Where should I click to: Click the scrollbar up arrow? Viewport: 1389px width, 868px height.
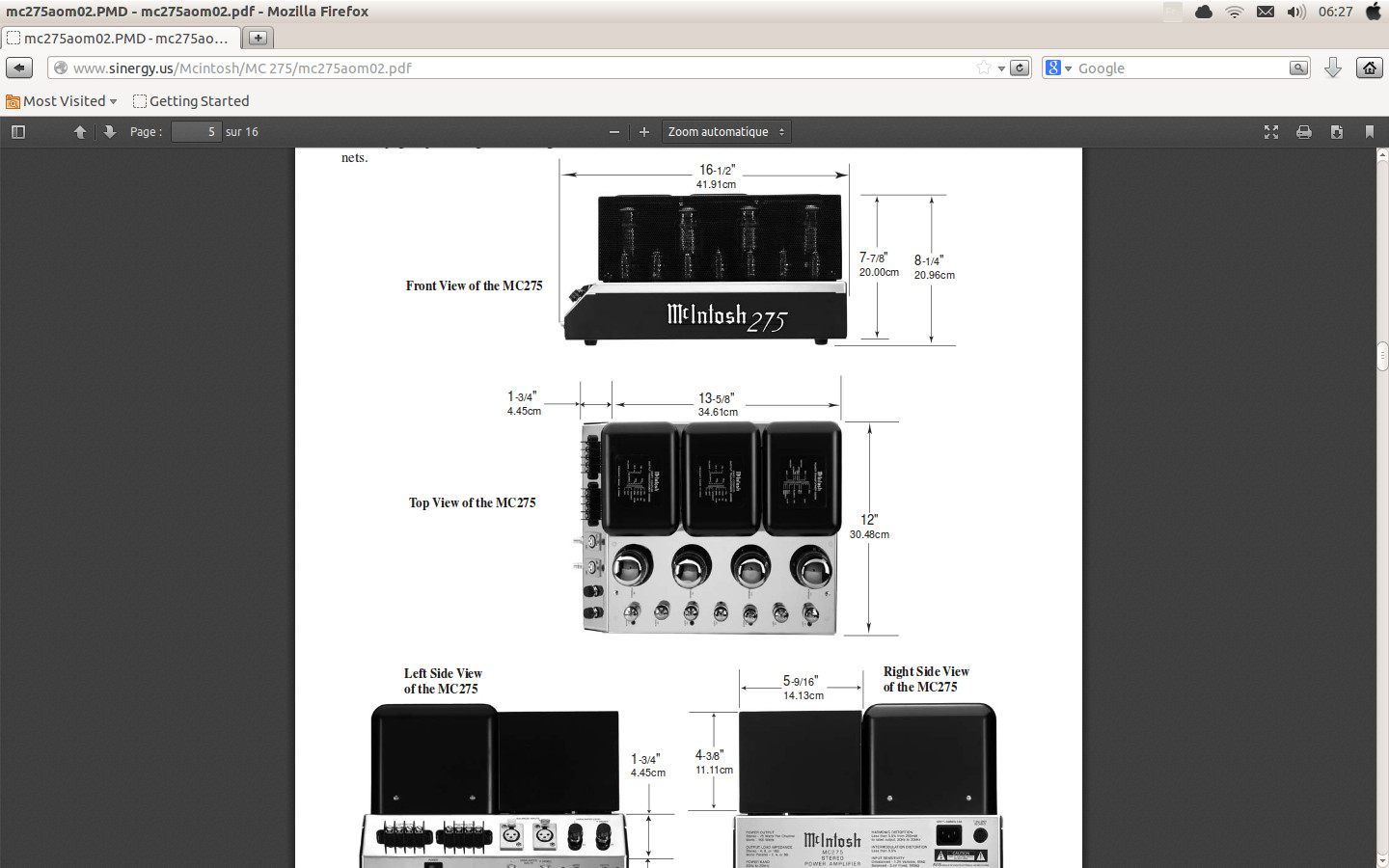1382,154
